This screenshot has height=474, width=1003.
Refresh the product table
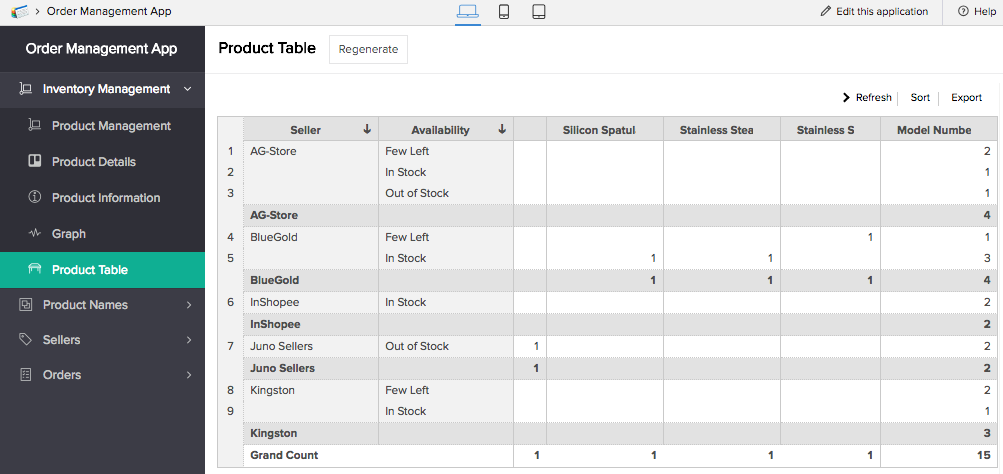click(866, 98)
